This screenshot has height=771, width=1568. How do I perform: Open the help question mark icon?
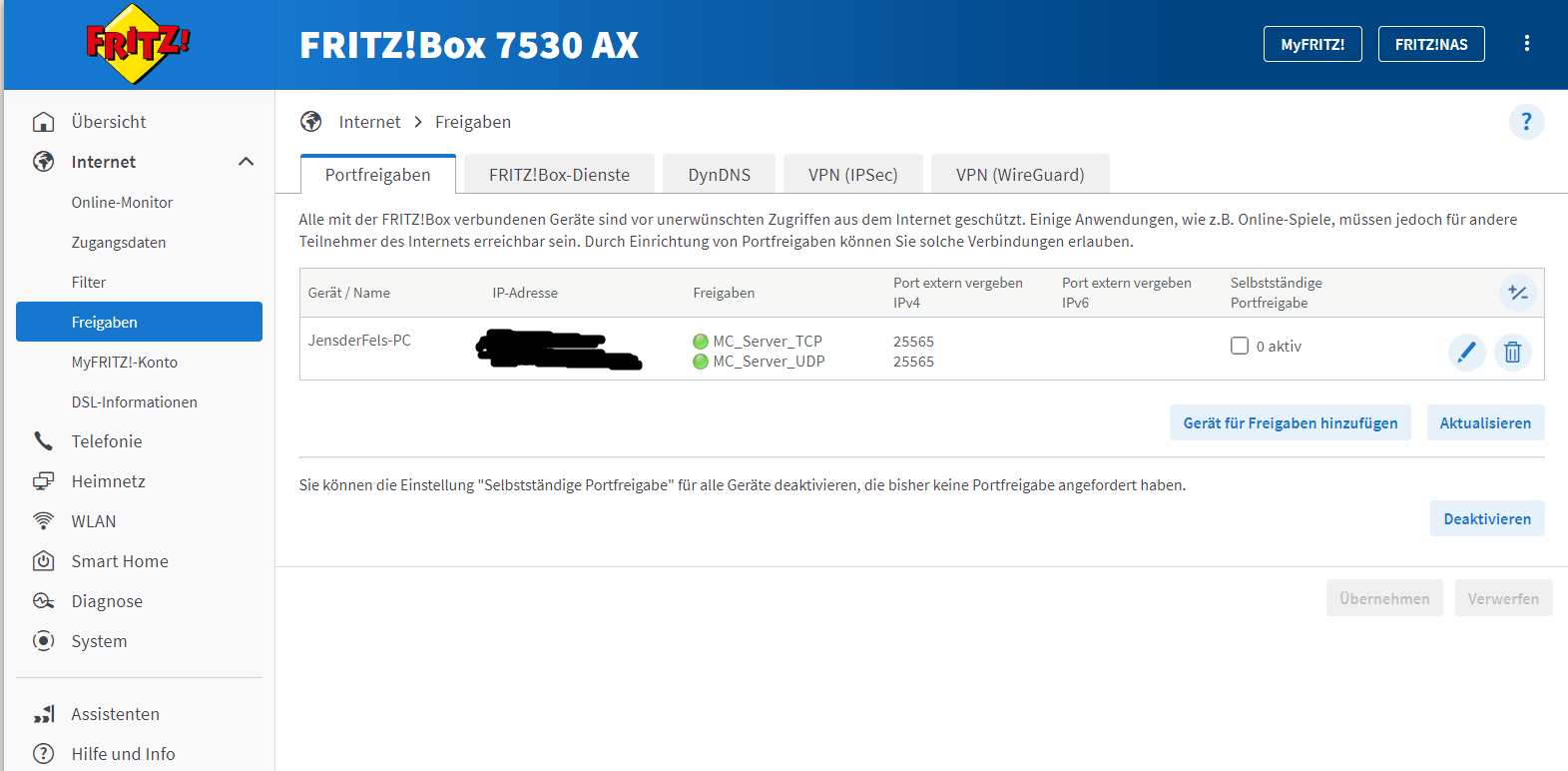[x=1526, y=122]
